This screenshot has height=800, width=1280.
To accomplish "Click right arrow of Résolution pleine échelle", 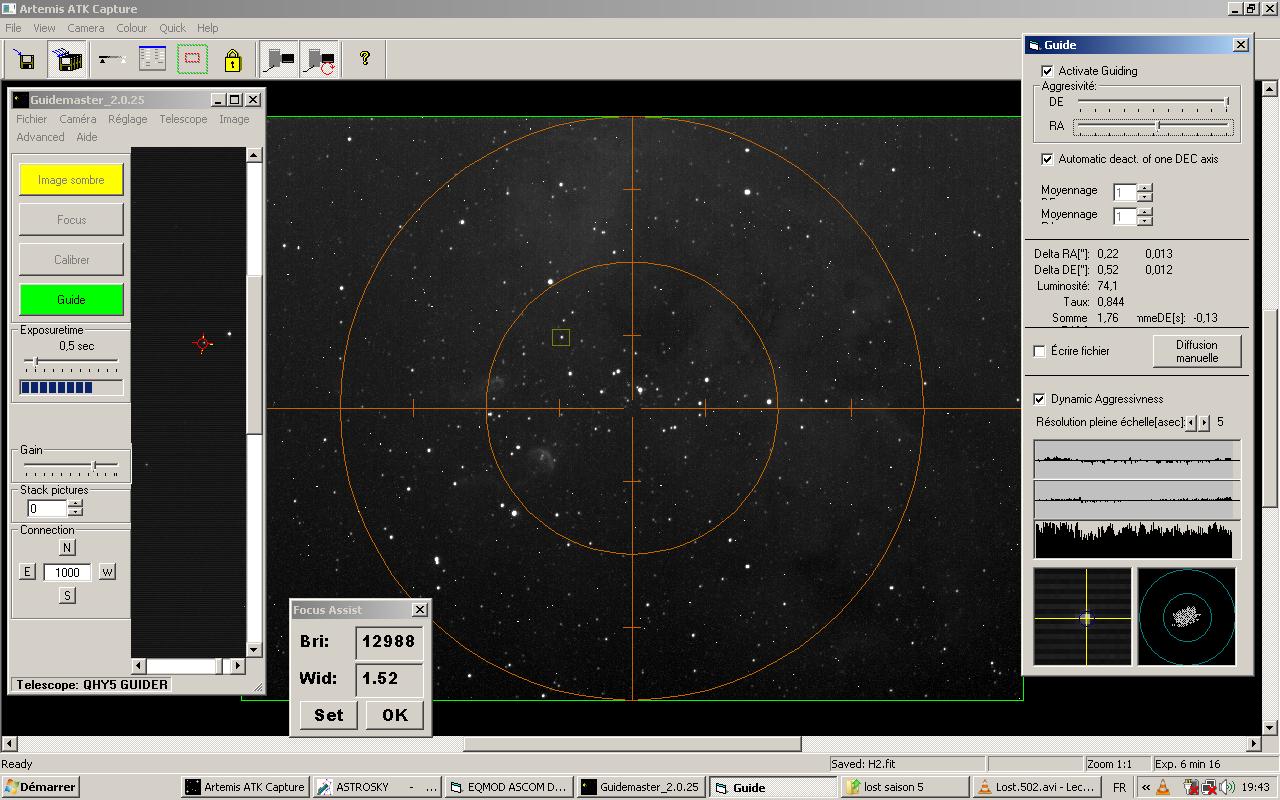I will [x=1204, y=423].
